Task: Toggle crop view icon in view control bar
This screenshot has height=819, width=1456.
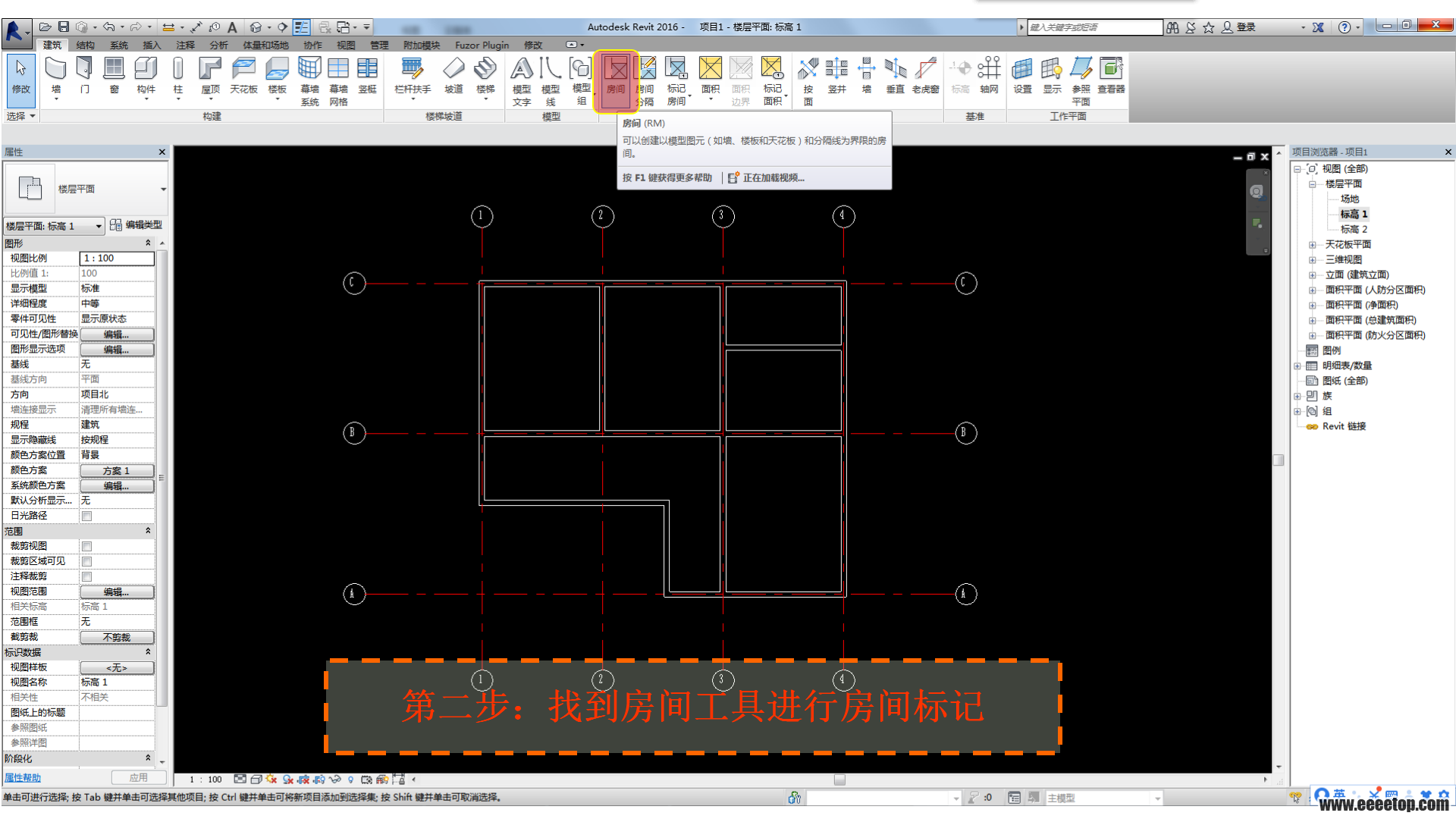Action: (304, 779)
